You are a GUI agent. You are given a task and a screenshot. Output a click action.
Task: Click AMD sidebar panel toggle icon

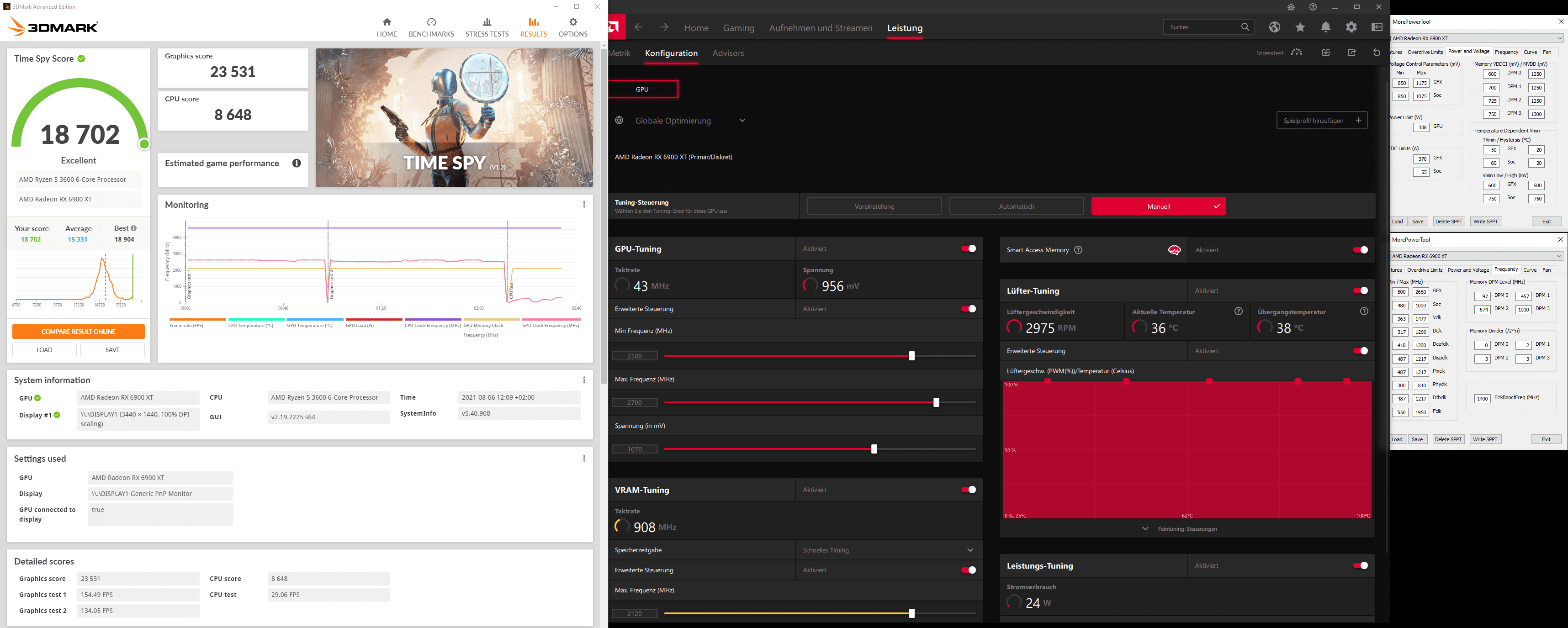pos(1377,27)
